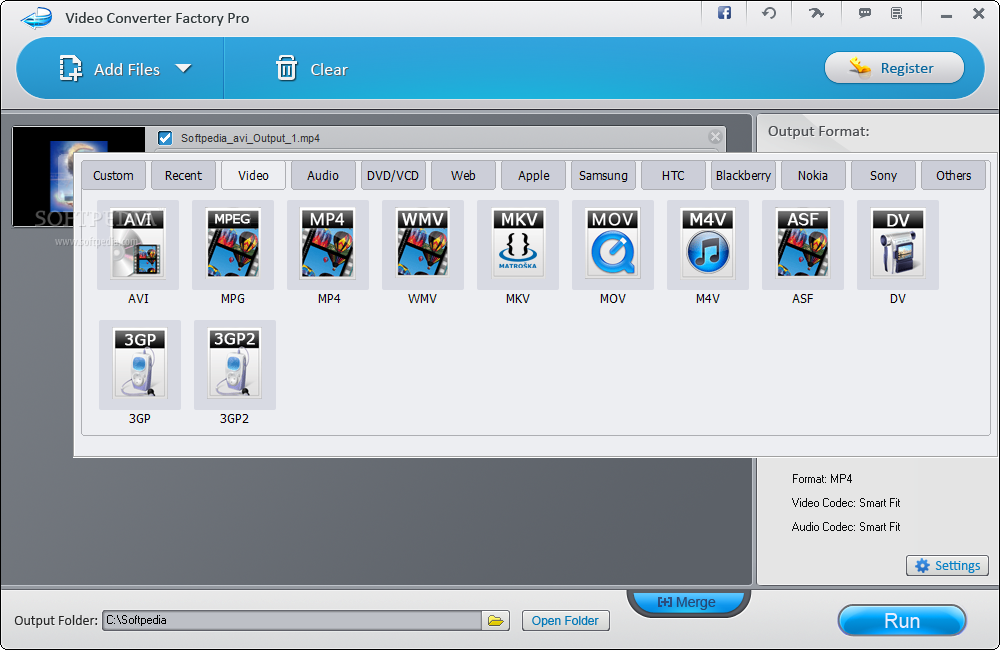Click the Output Folder path field
This screenshot has width=1000, height=650.
pyautogui.click(x=292, y=621)
